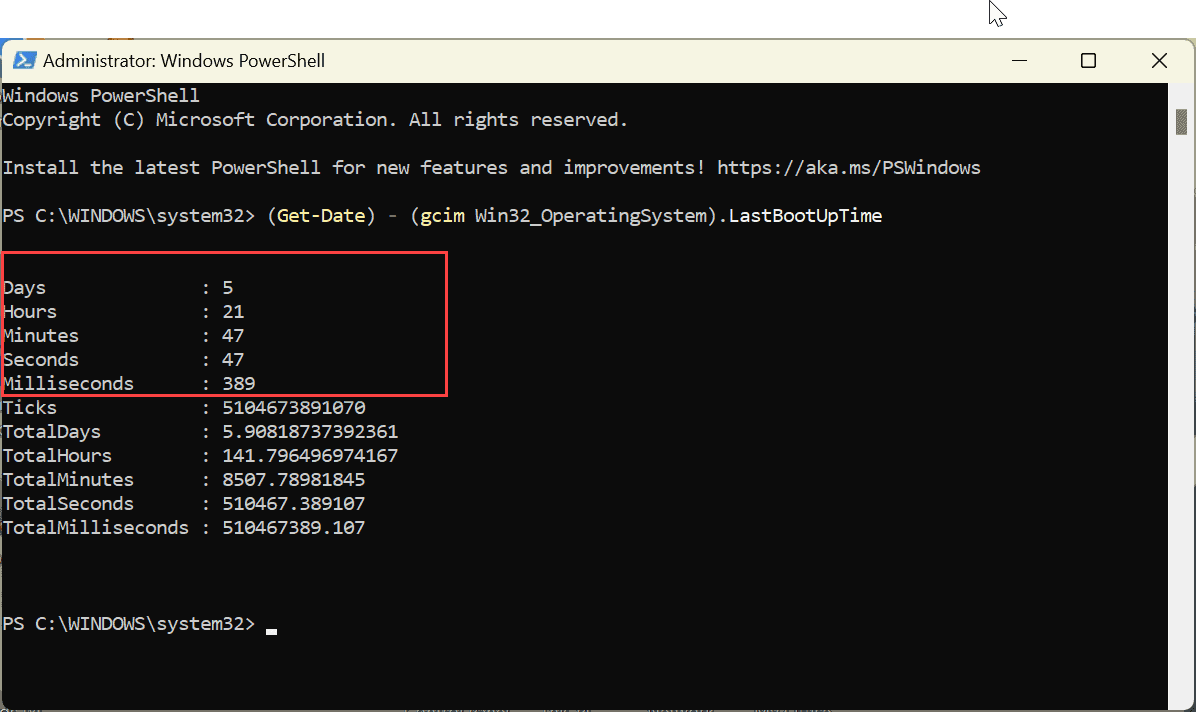Click inside the red highlighted output box
Screen dimensions: 1196x712
tap(220, 323)
